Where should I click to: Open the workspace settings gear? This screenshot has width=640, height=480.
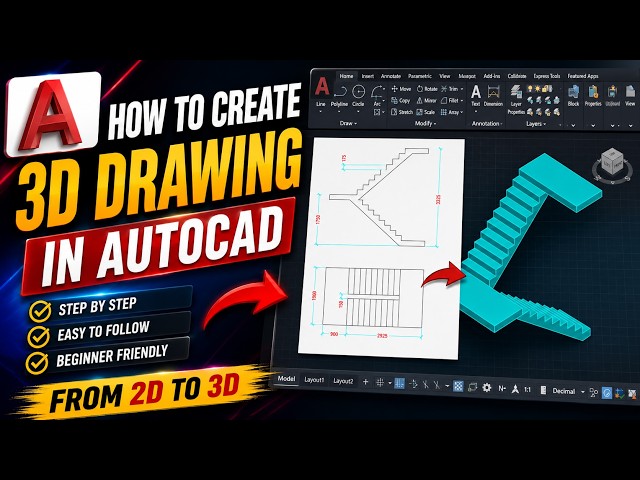pos(487,387)
